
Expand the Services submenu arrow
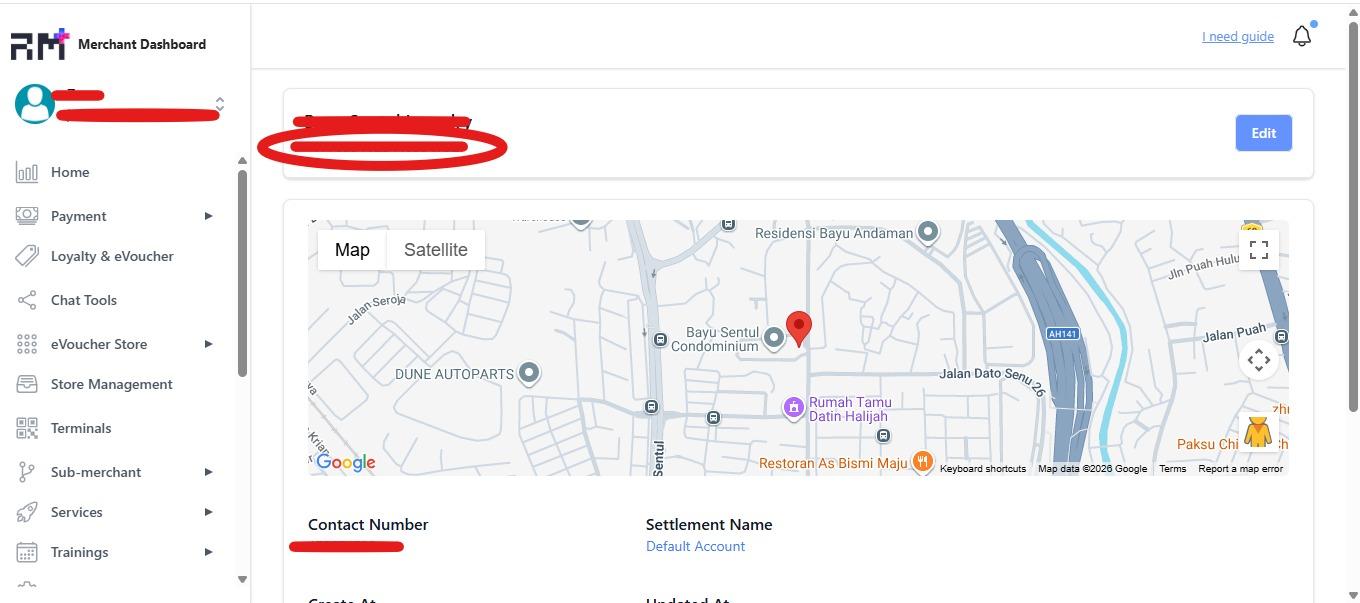click(x=208, y=512)
